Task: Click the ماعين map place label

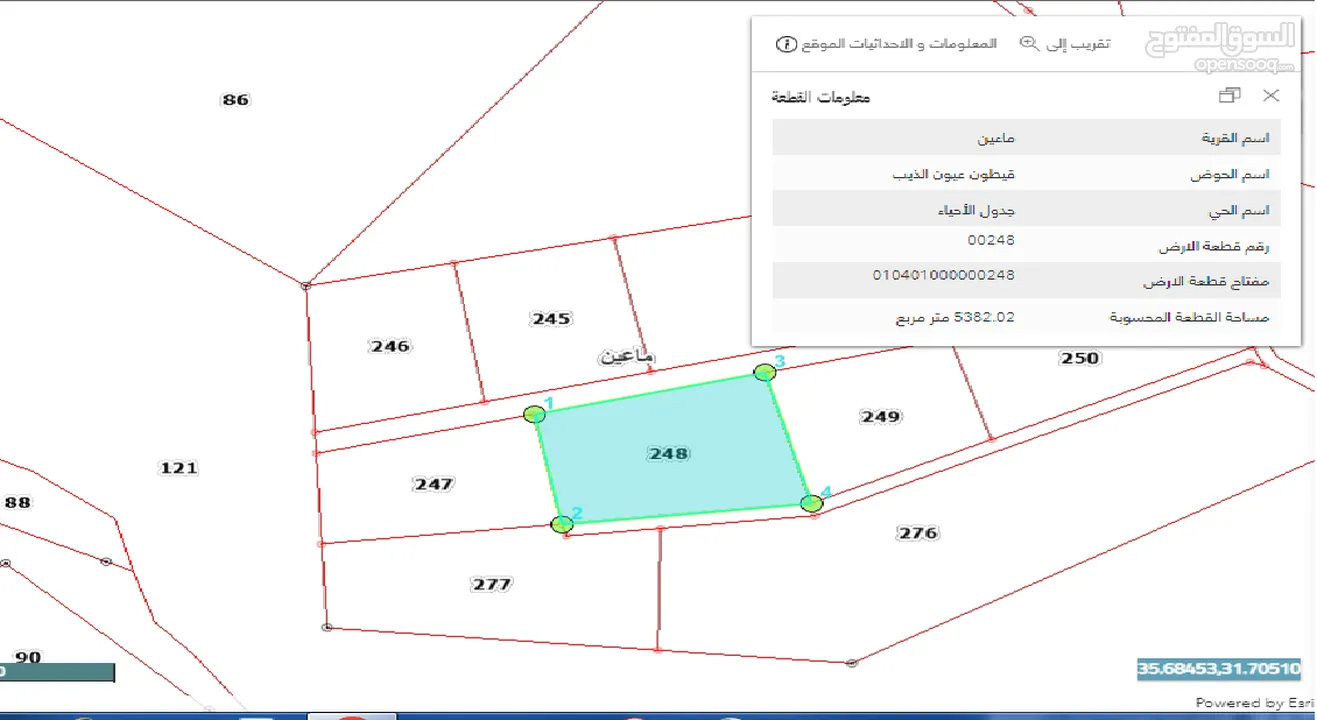Action: 627,356
